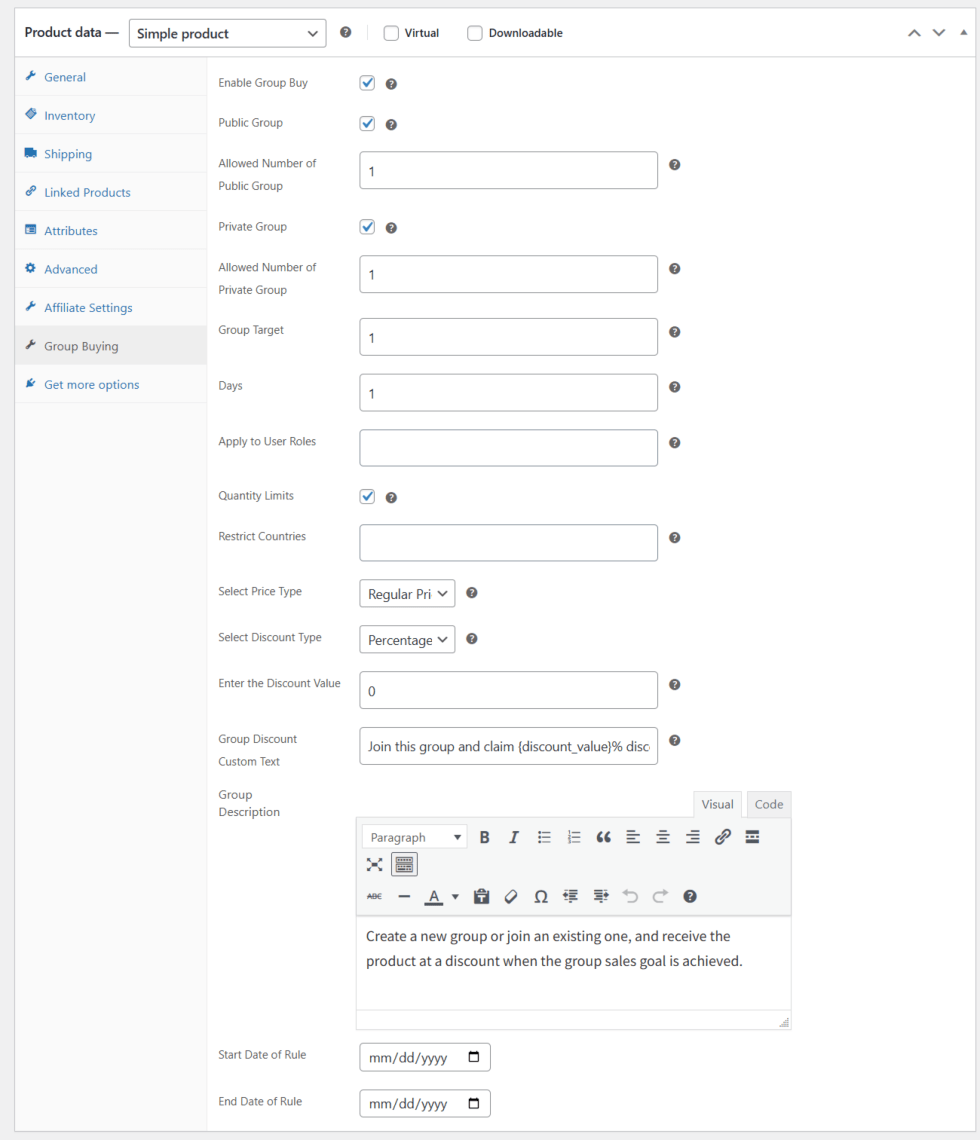Insert a blockquote in Group Description
Screen dimensions: 980x1140
point(603,837)
